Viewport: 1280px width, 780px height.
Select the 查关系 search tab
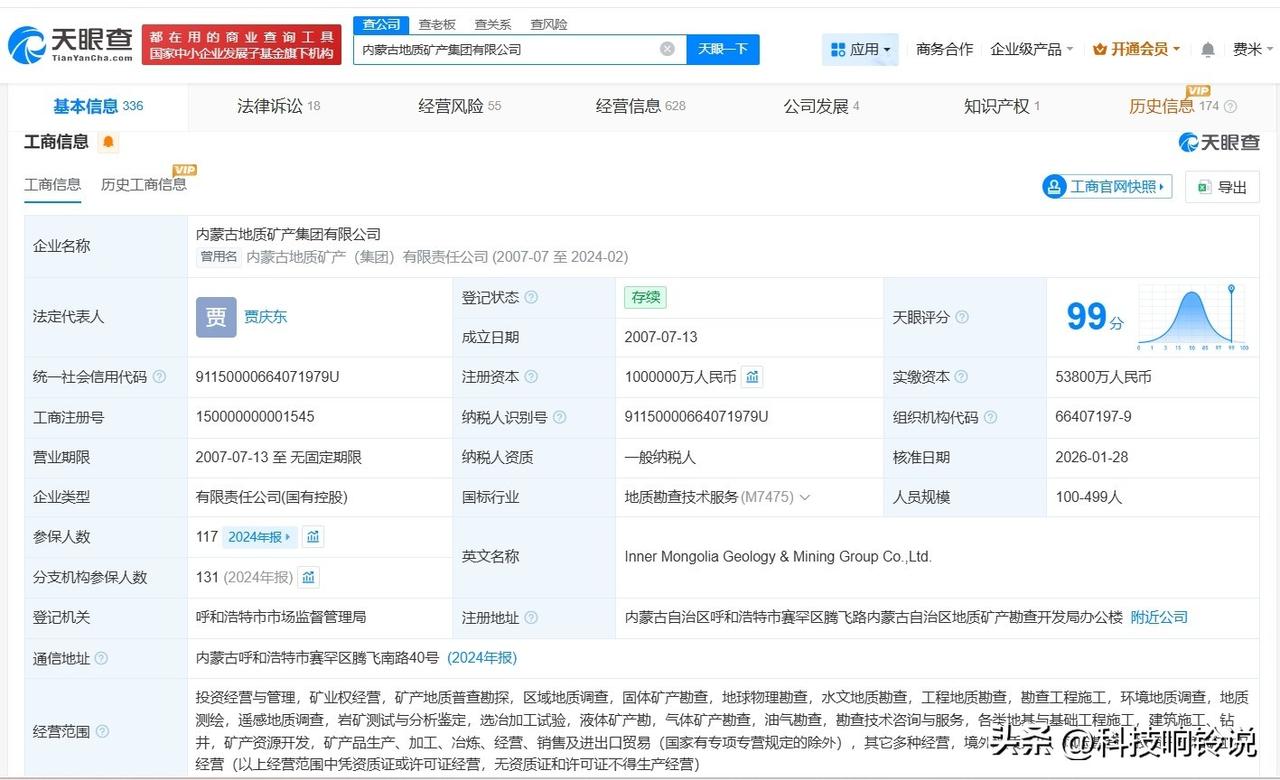(492, 24)
